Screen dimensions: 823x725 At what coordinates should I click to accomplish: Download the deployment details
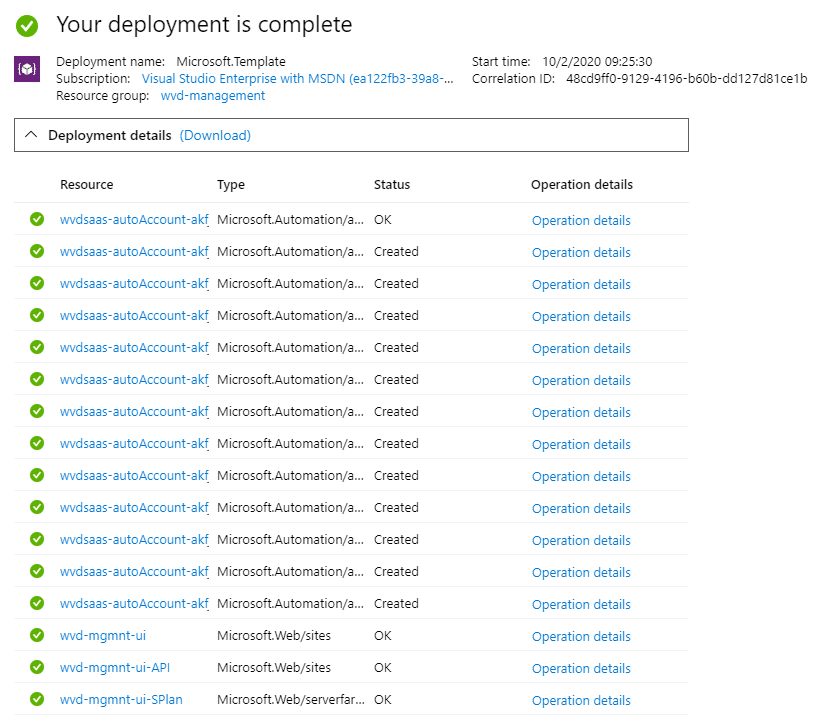[x=215, y=135]
